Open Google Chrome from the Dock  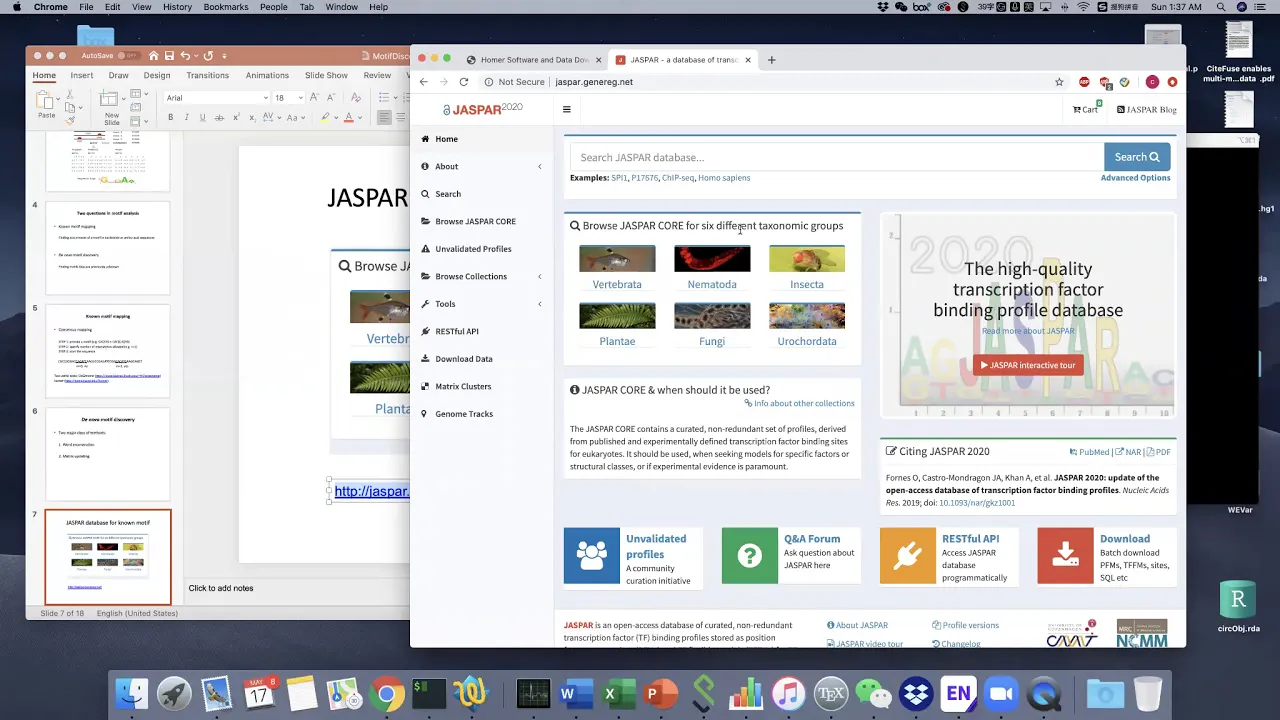(387, 693)
